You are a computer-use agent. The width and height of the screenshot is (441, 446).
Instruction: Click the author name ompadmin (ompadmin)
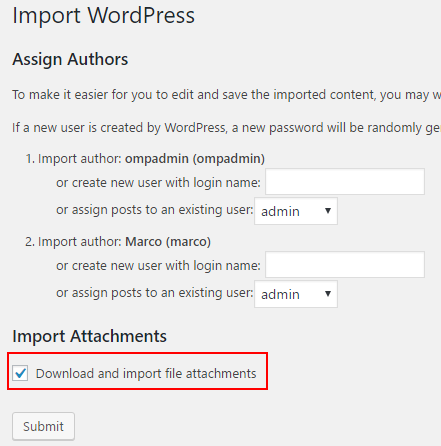[x=195, y=159]
